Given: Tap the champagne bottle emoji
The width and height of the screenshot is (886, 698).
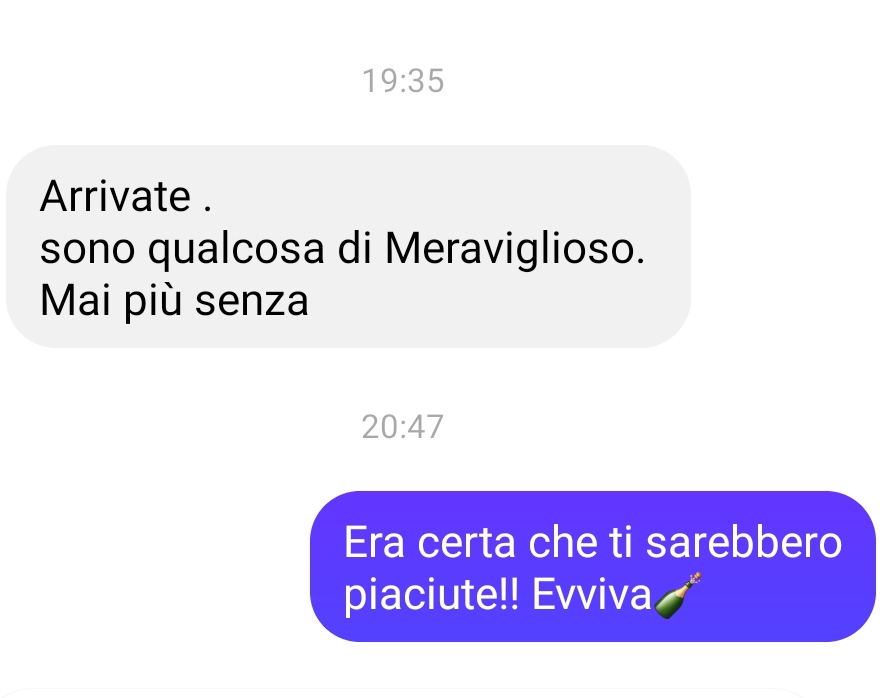Looking at the screenshot, I should point(677,595).
